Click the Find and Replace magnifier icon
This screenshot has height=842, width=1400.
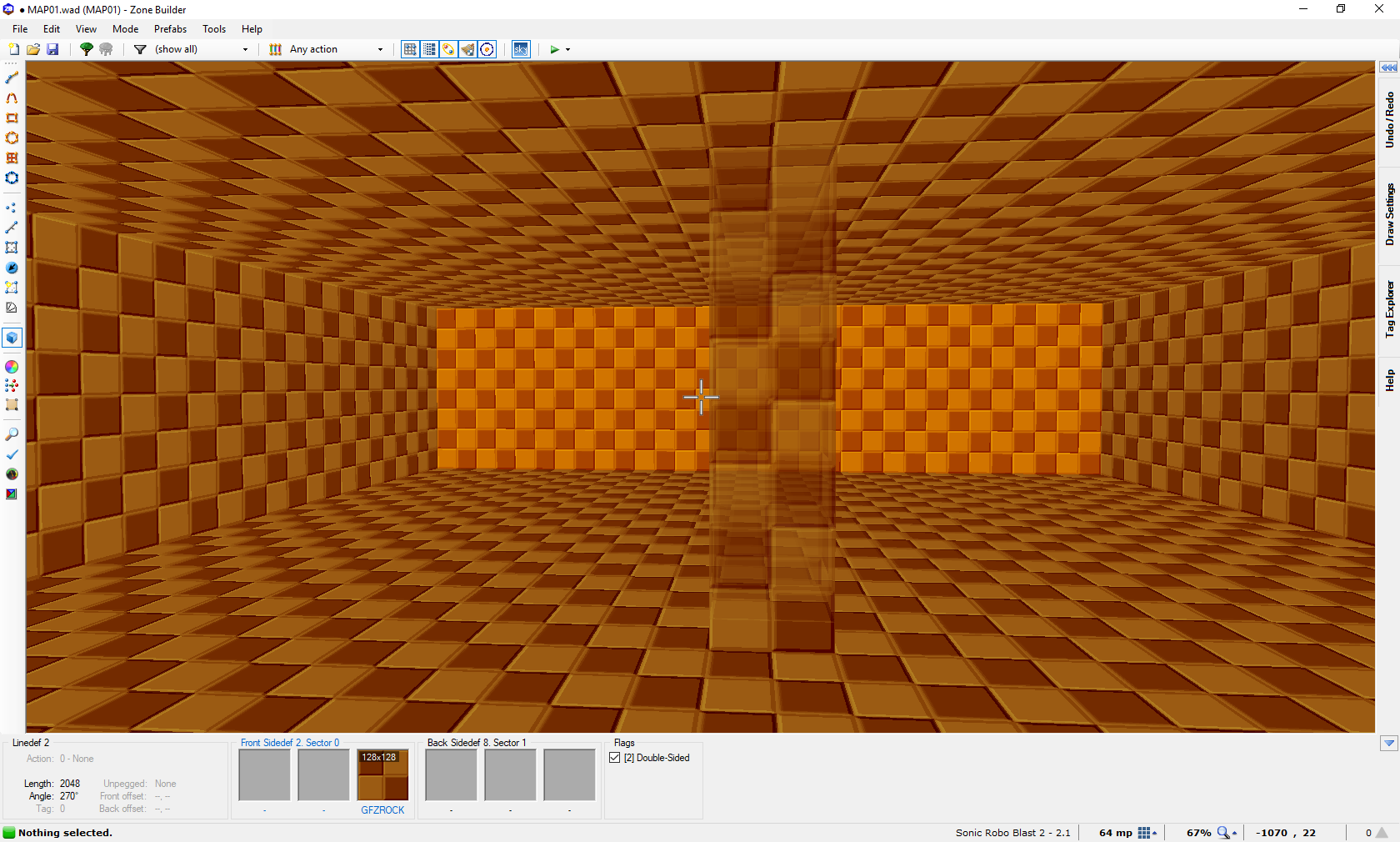click(x=12, y=434)
